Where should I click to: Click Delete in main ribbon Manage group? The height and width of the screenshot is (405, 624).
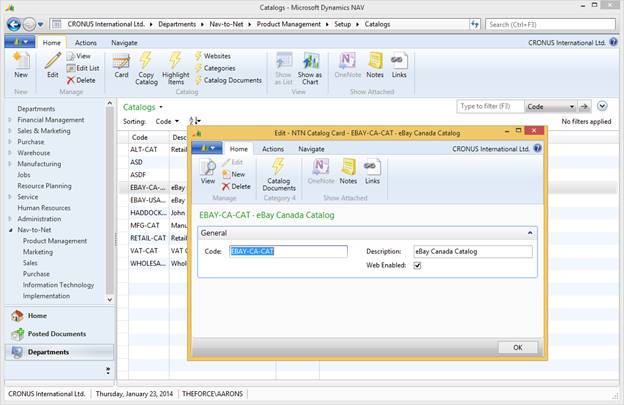tap(81, 80)
